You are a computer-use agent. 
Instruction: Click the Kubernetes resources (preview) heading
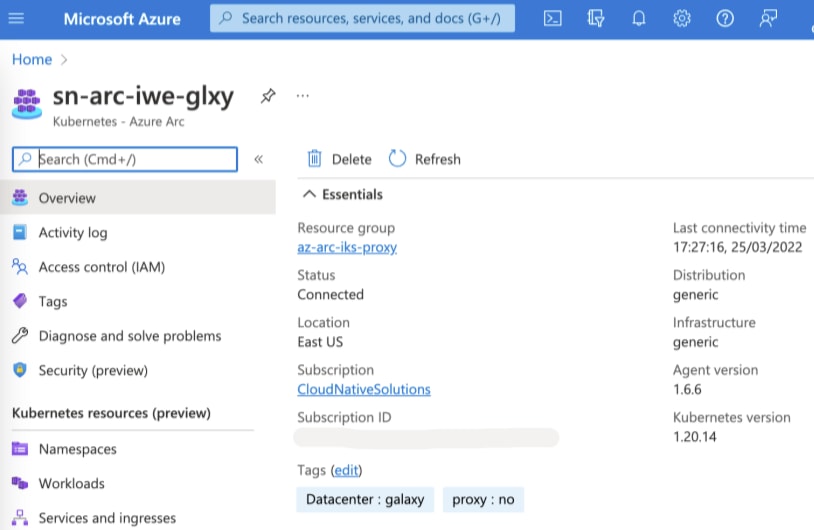click(111, 413)
